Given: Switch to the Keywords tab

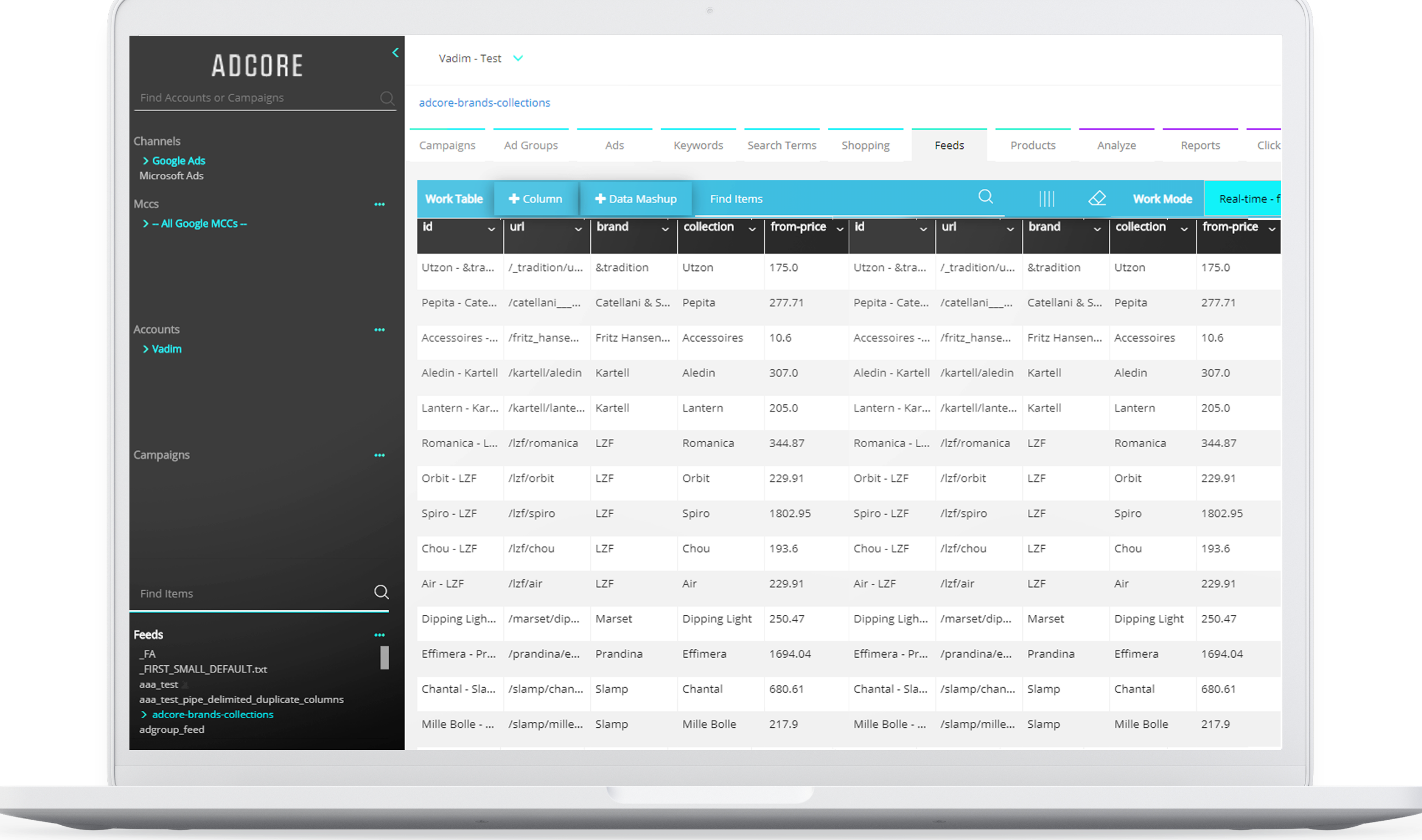Looking at the screenshot, I should (698, 146).
